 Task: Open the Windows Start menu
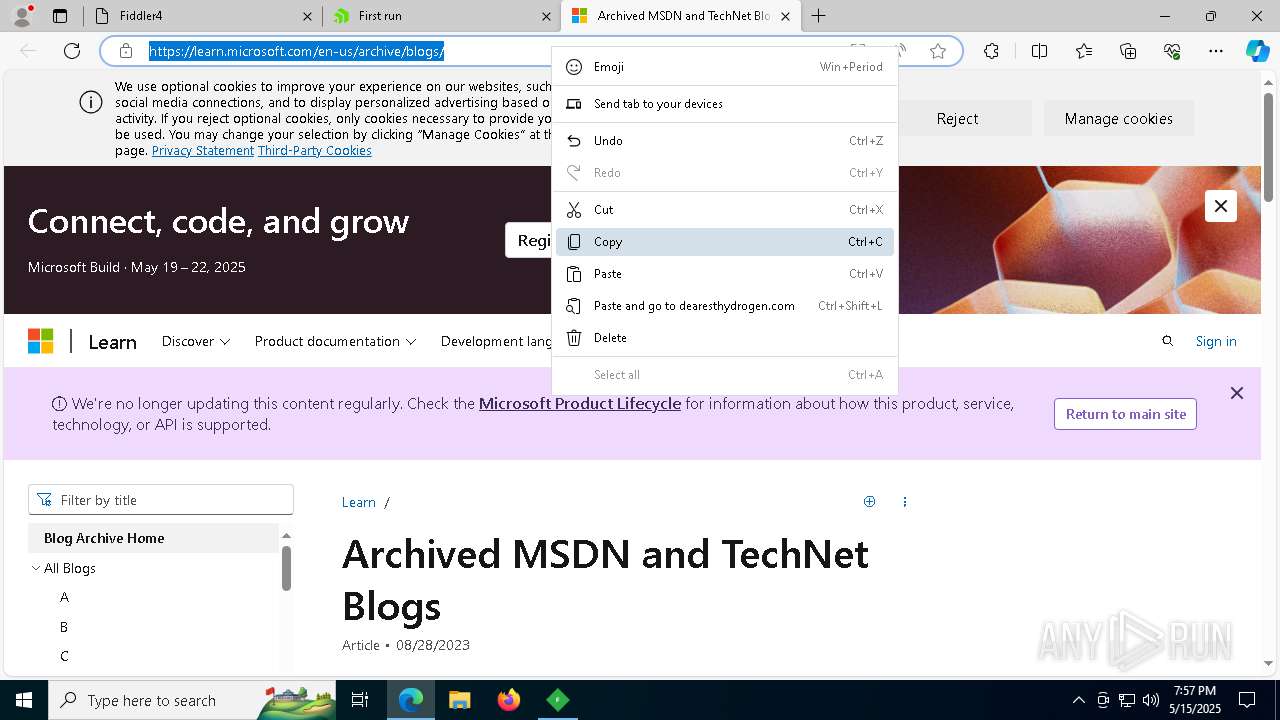point(24,700)
